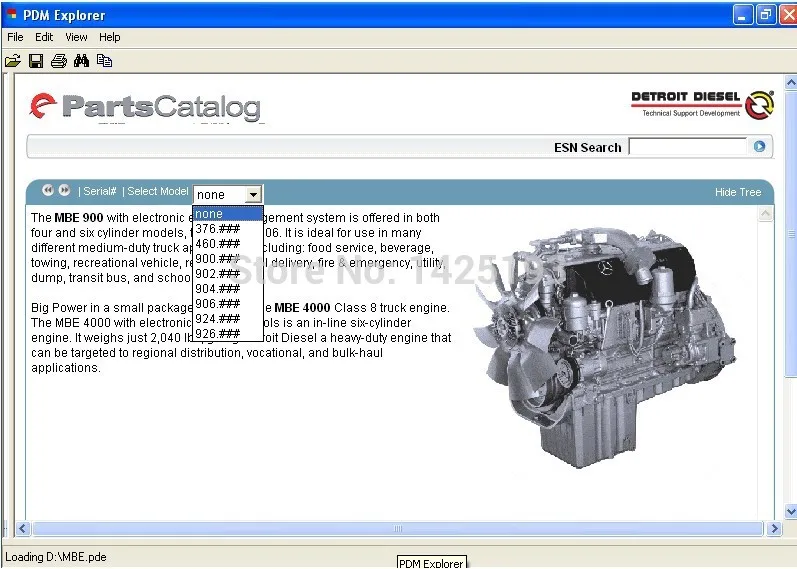797x569 pixels.
Task: Click the Select Model dropdown arrow
Action: coord(253,194)
